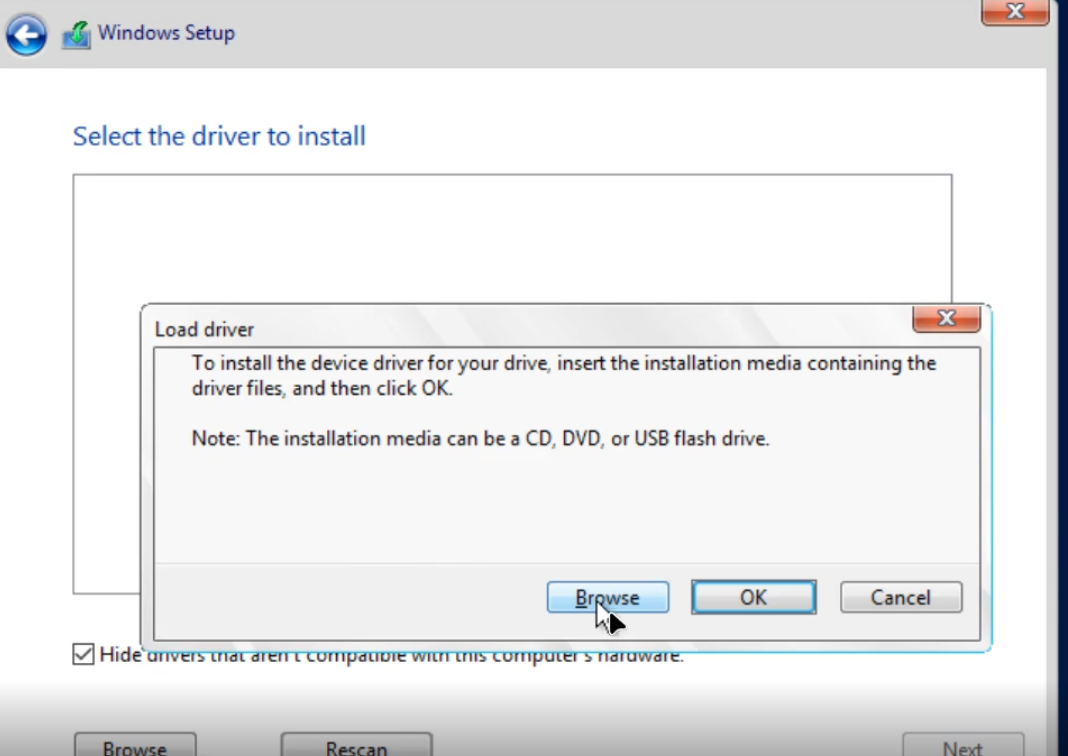This screenshot has width=1068, height=756.
Task: Click Browse in the Load driver dialog
Action: pyautogui.click(x=607, y=597)
